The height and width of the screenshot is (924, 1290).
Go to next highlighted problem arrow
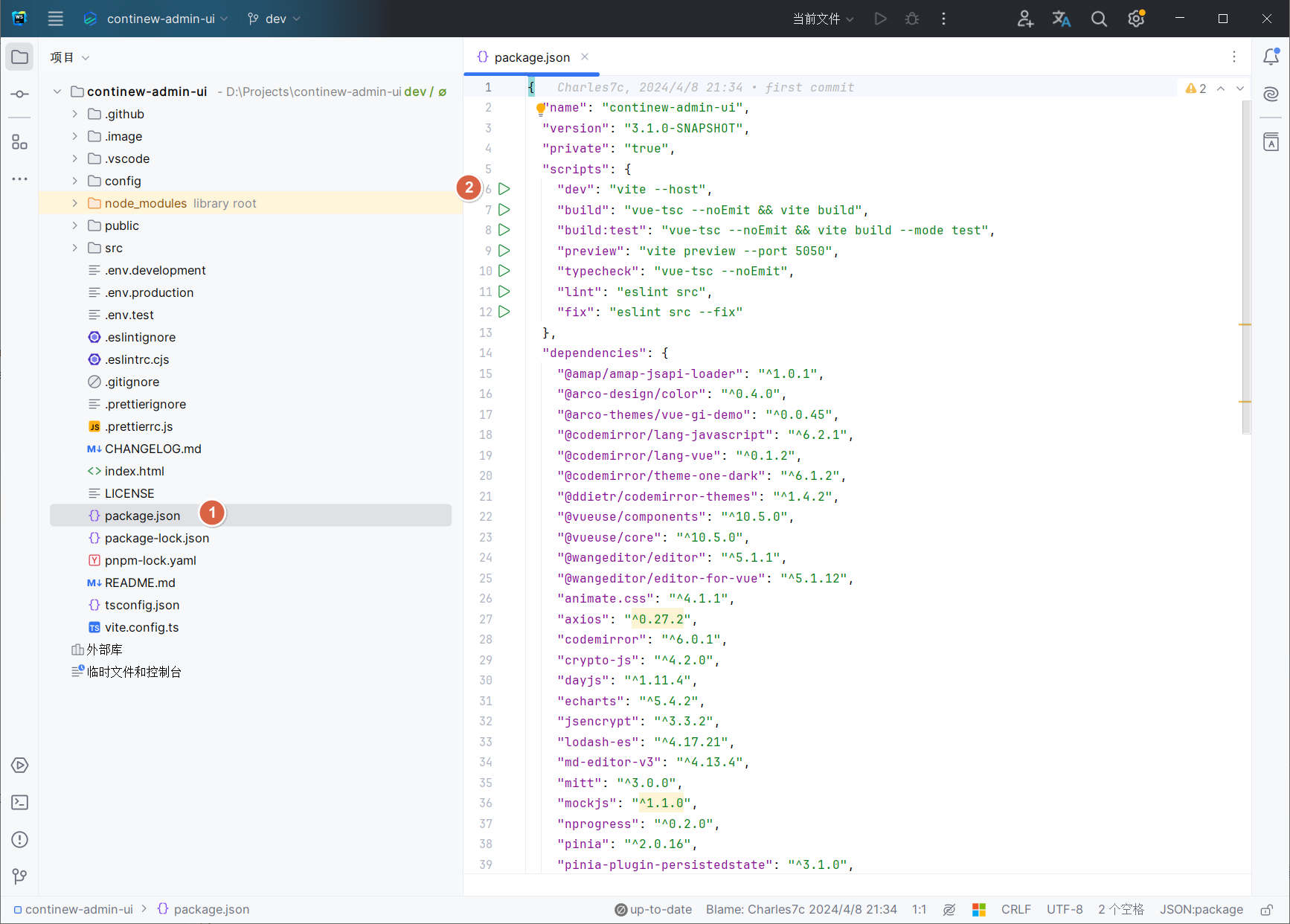coord(1240,89)
